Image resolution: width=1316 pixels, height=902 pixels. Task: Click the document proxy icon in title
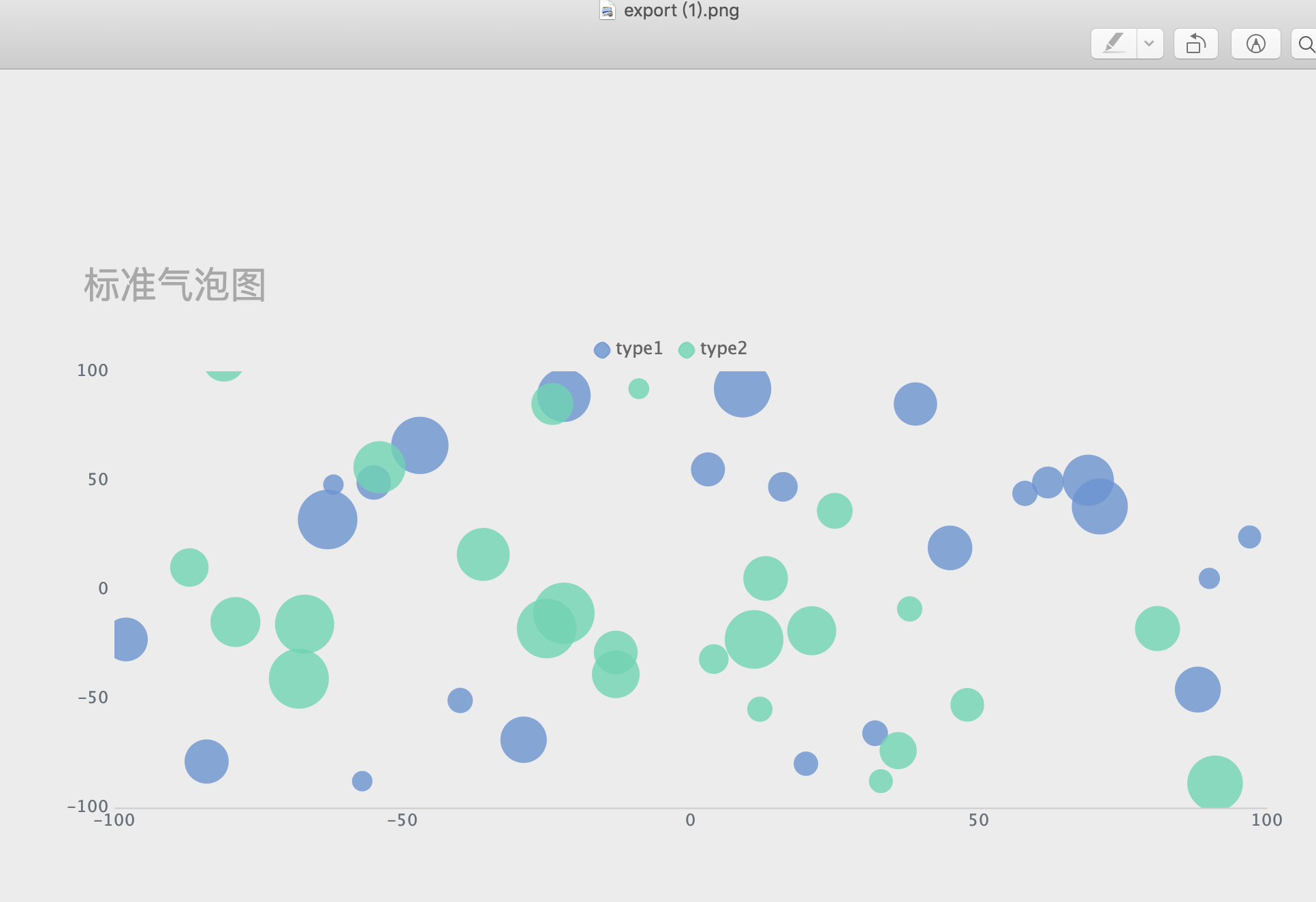(x=607, y=10)
